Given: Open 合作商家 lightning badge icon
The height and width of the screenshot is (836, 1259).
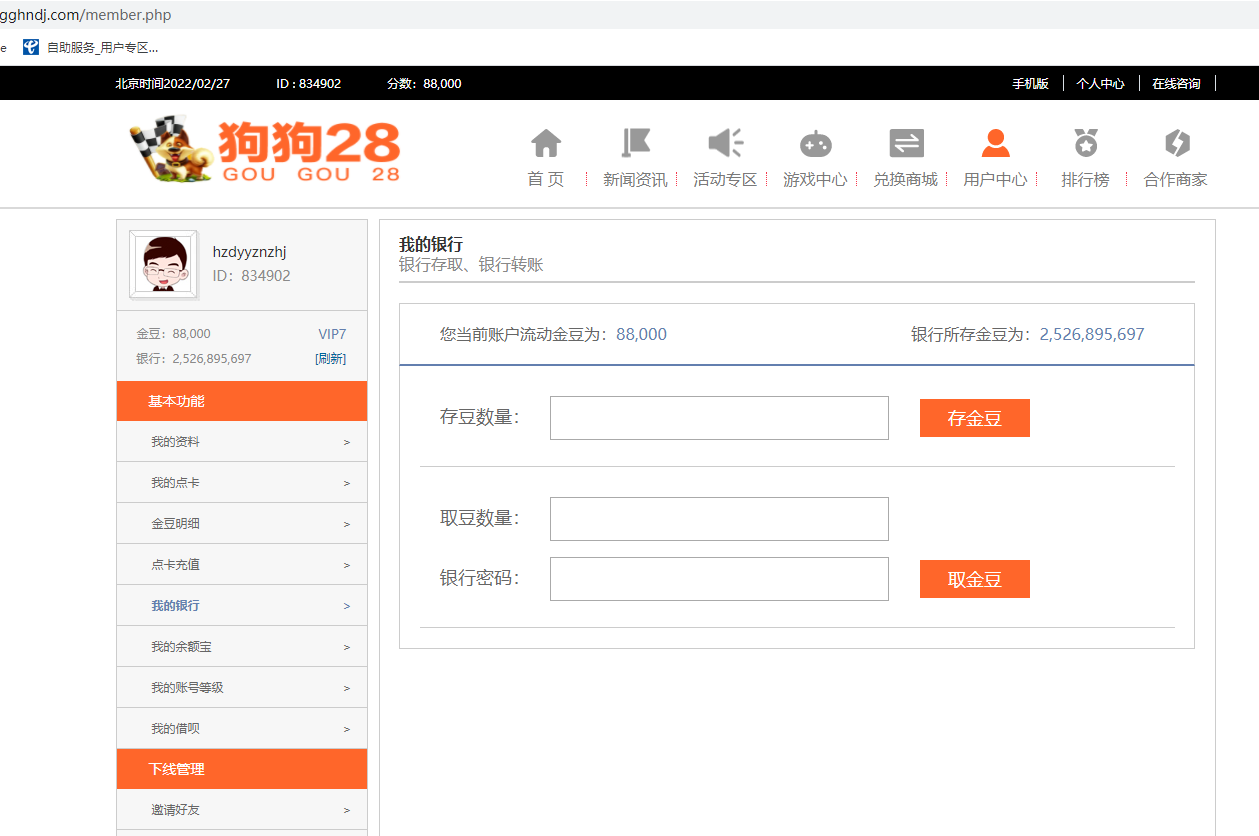Looking at the screenshot, I should [x=1176, y=144].
